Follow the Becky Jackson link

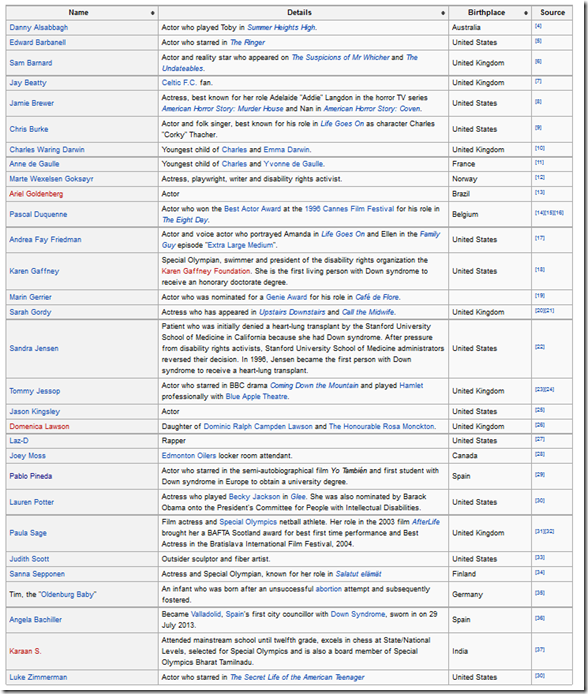(254, 497)
